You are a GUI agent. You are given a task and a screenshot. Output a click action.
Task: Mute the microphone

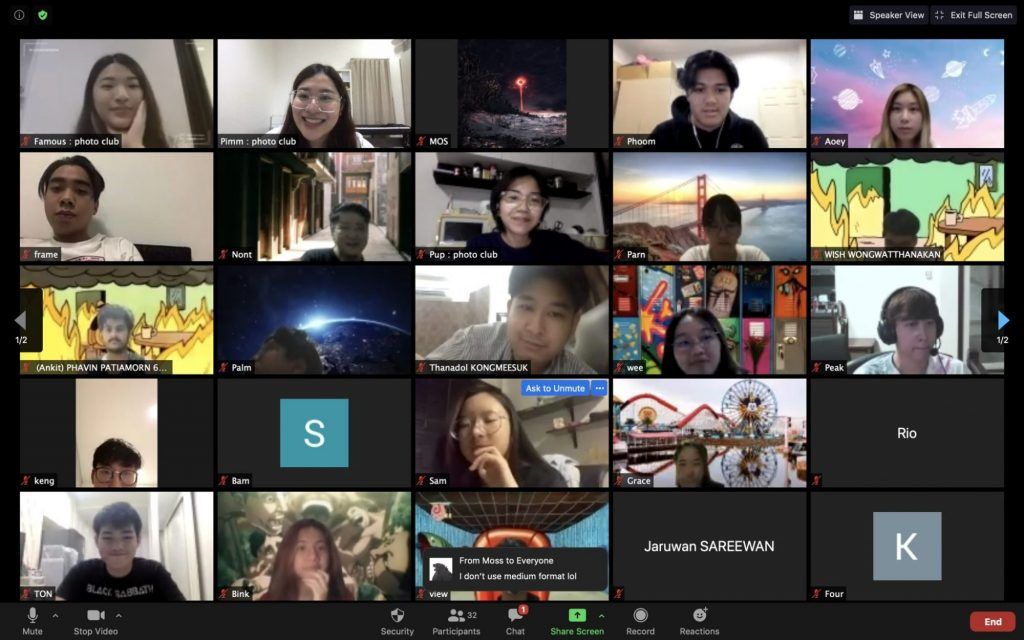point(32,619)
